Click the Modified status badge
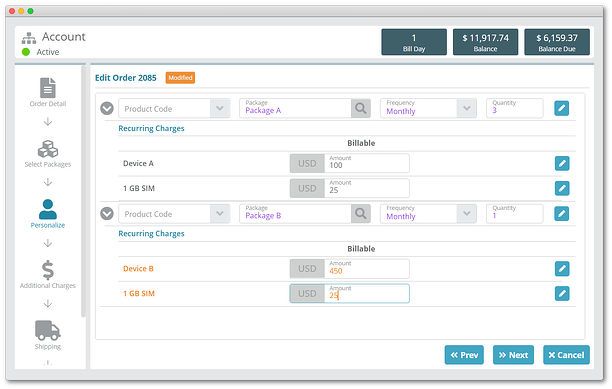The image size is (612, 389). click(x=180, y=78)
